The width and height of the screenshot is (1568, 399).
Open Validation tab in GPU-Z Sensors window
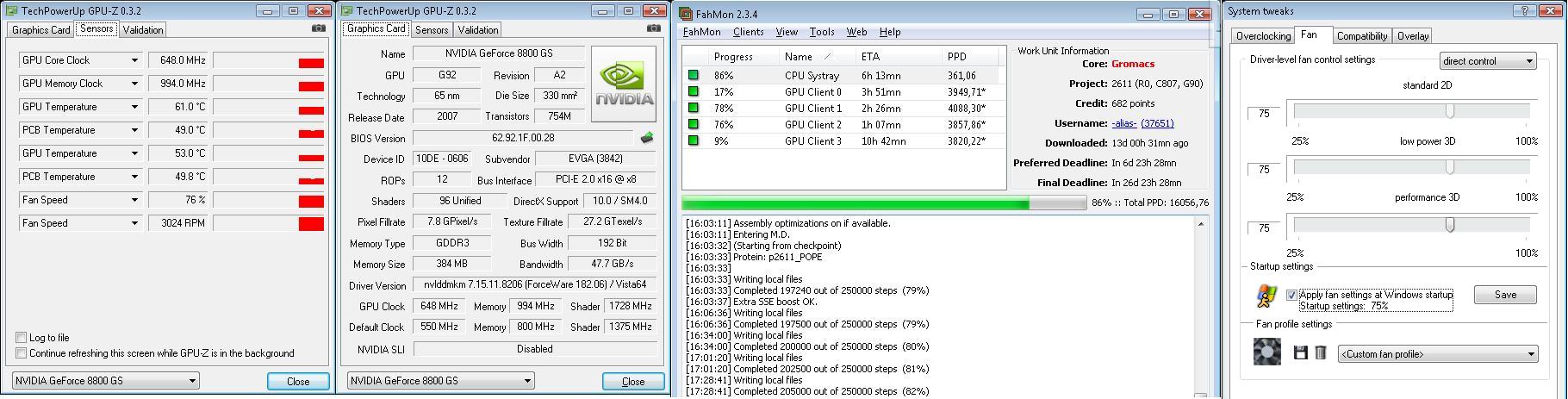[x=143, y=30]
